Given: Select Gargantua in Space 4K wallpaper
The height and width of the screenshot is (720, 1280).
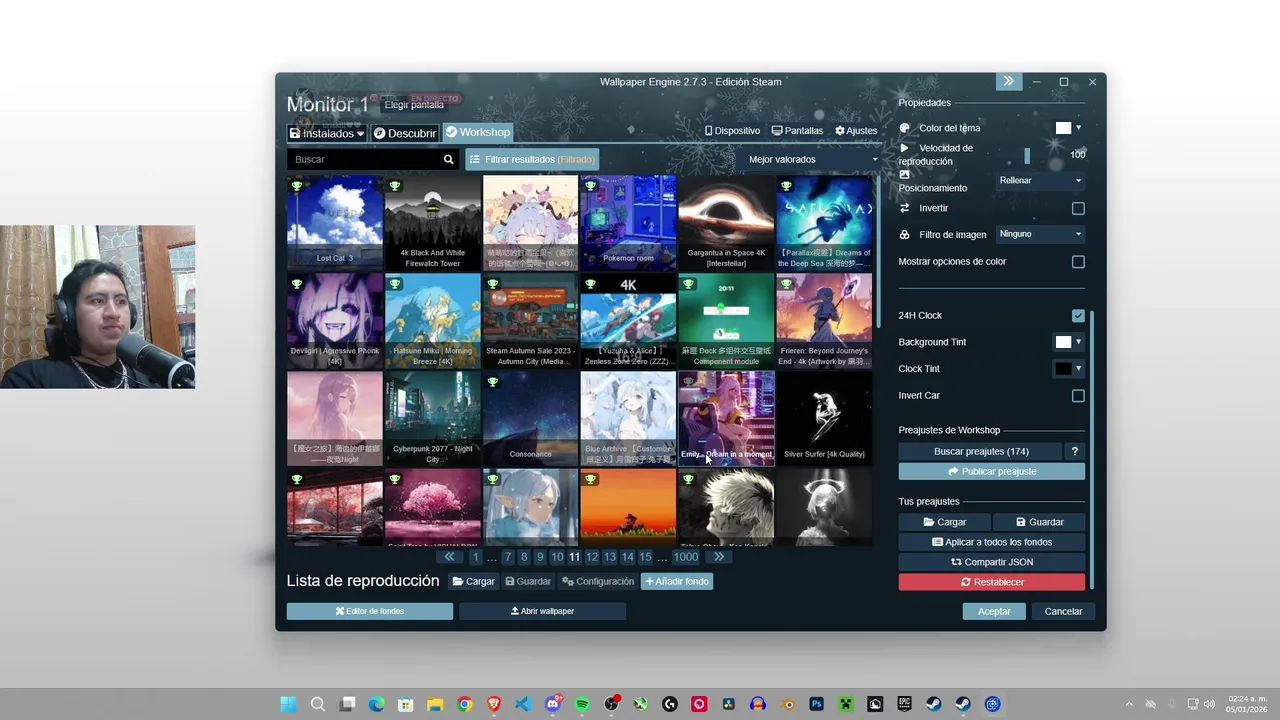Looking at the screenshot, I should tap(726, 223).
